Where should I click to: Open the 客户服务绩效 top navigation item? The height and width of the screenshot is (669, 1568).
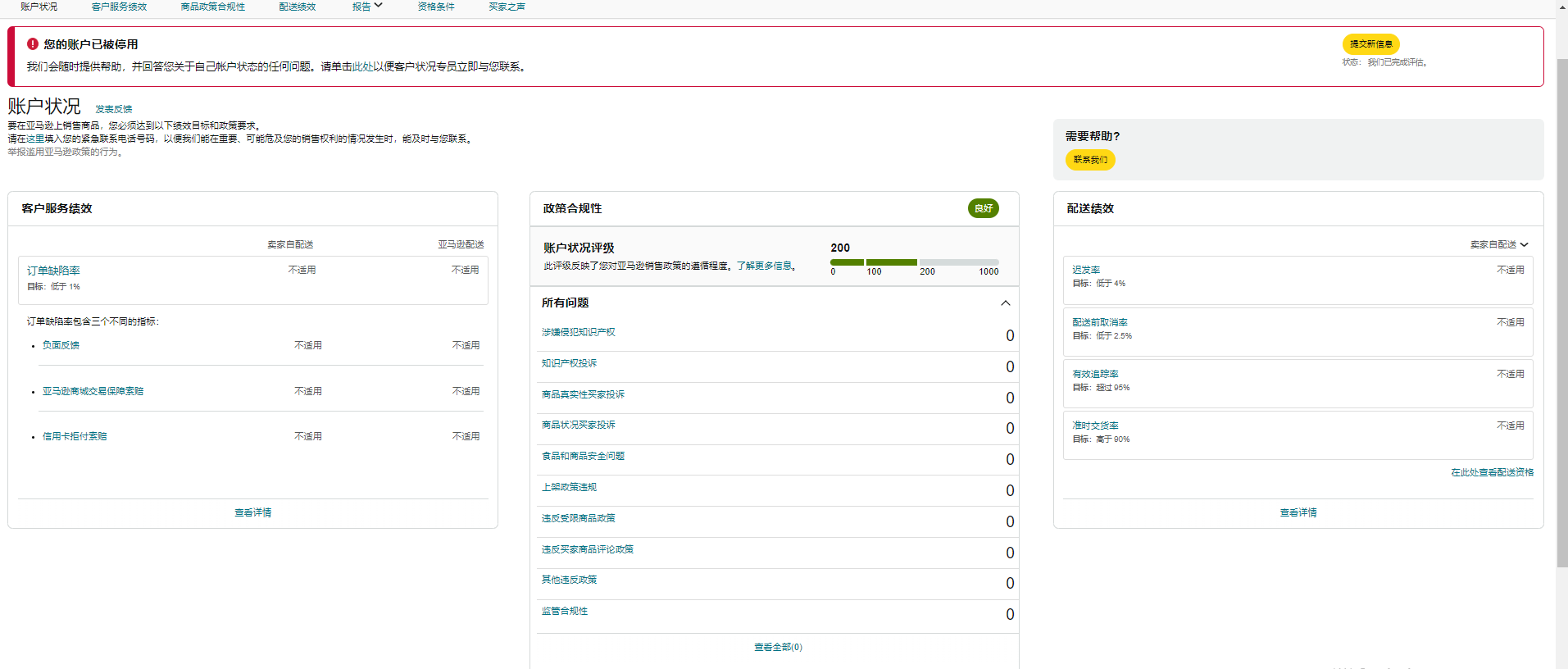(x=119, y=7)
